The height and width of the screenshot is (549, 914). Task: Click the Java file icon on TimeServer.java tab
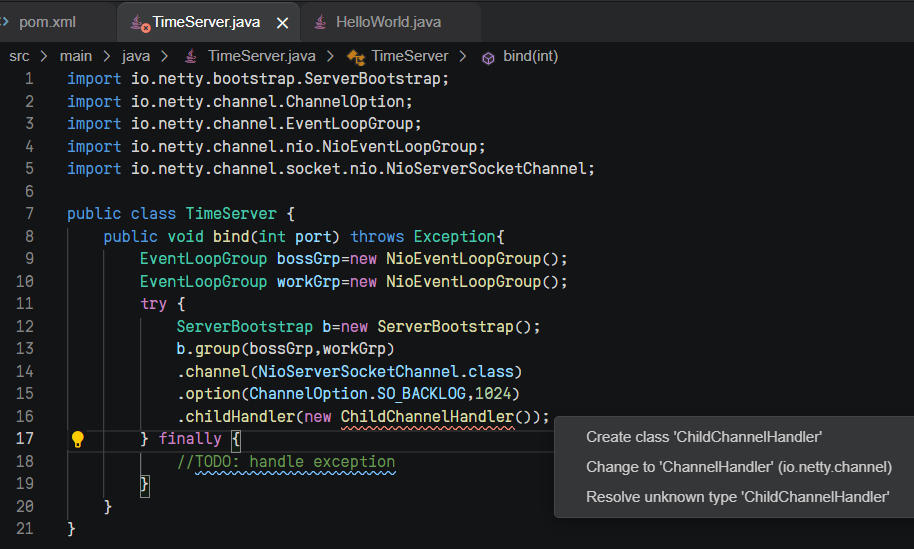tap(139, 23)
